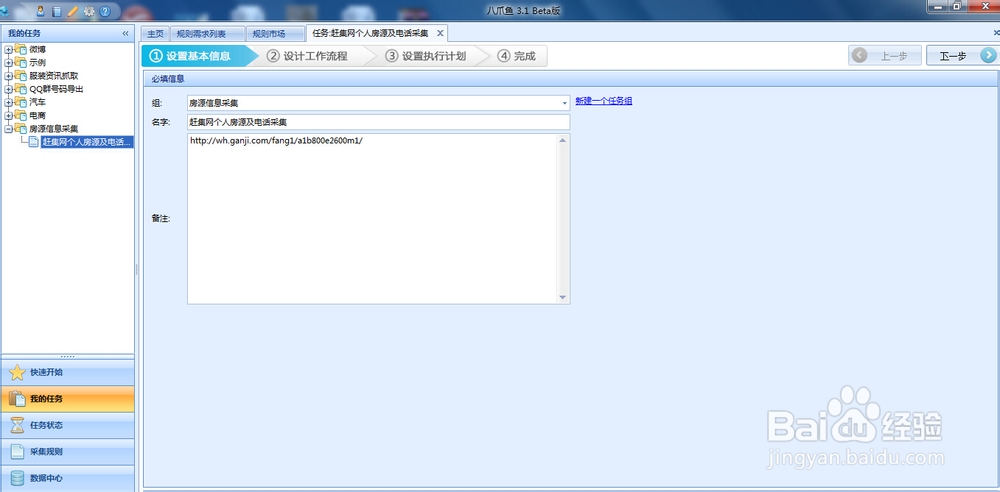Screen dimensions: 1000x492
Task: Click the folder icon next to 房源信息采集
Action: [20, 129]
